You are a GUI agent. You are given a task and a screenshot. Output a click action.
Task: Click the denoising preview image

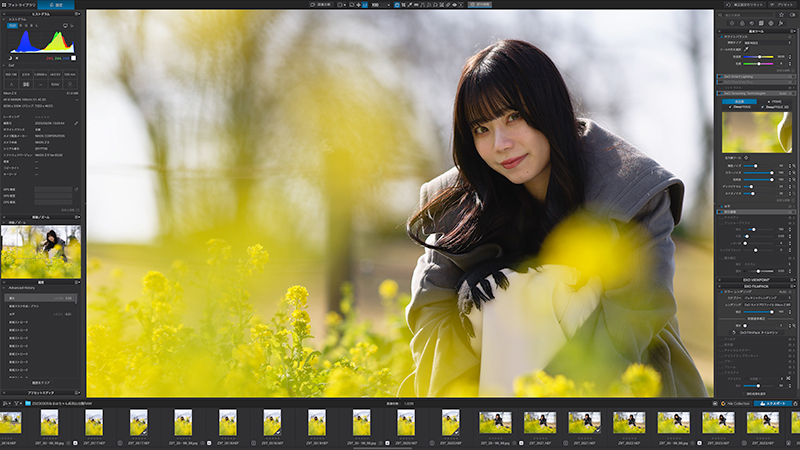tap(757, 132)
